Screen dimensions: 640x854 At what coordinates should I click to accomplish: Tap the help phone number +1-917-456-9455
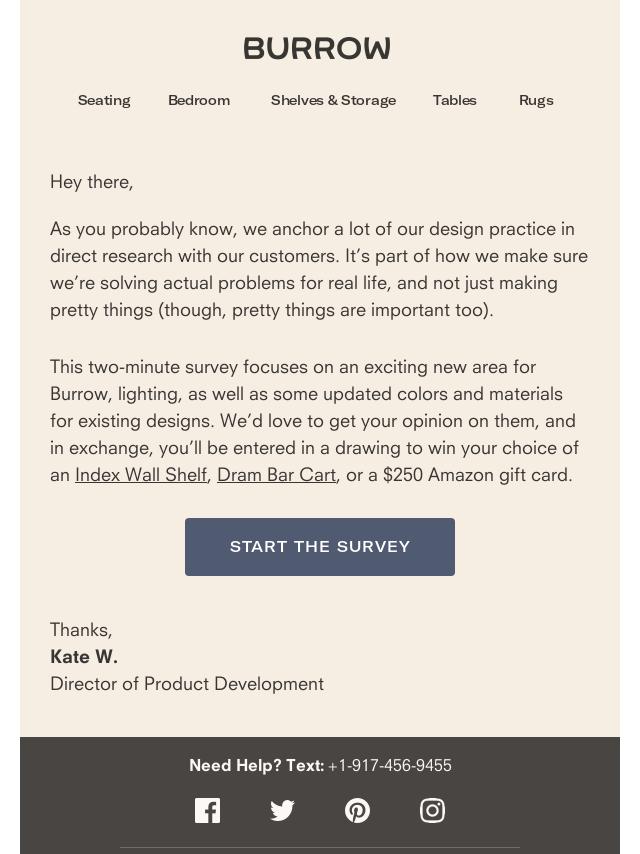click(x=390, y=765)
